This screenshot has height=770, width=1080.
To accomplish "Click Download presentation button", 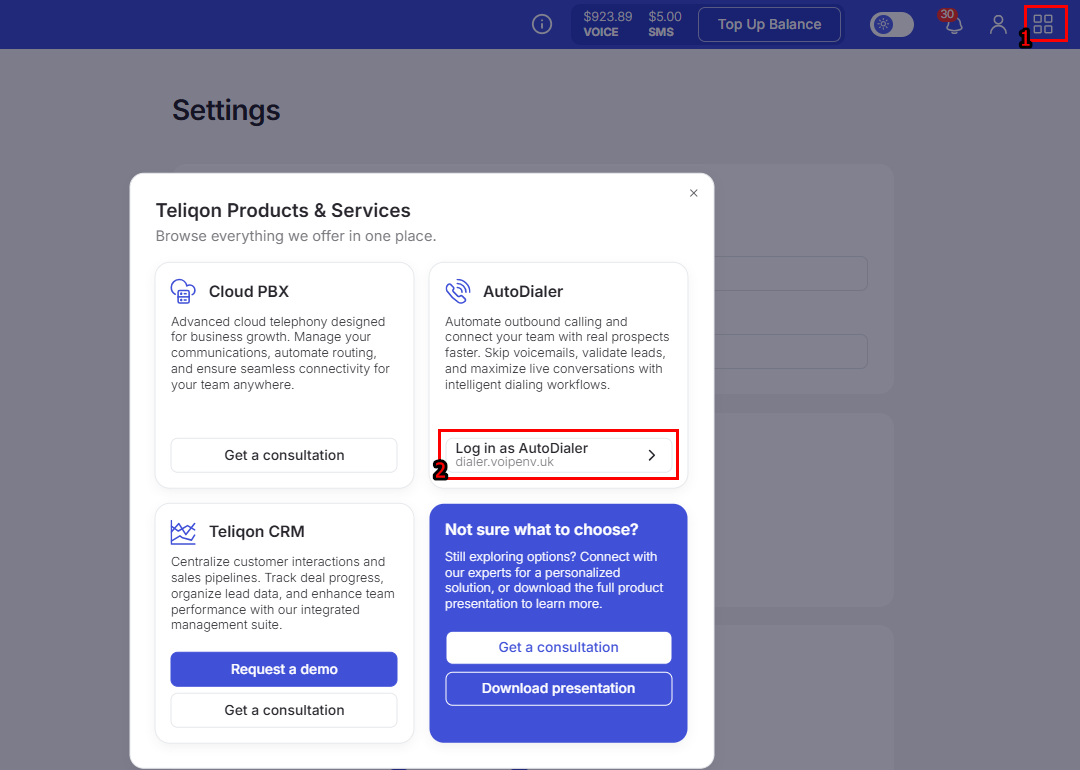I will 559,689.
